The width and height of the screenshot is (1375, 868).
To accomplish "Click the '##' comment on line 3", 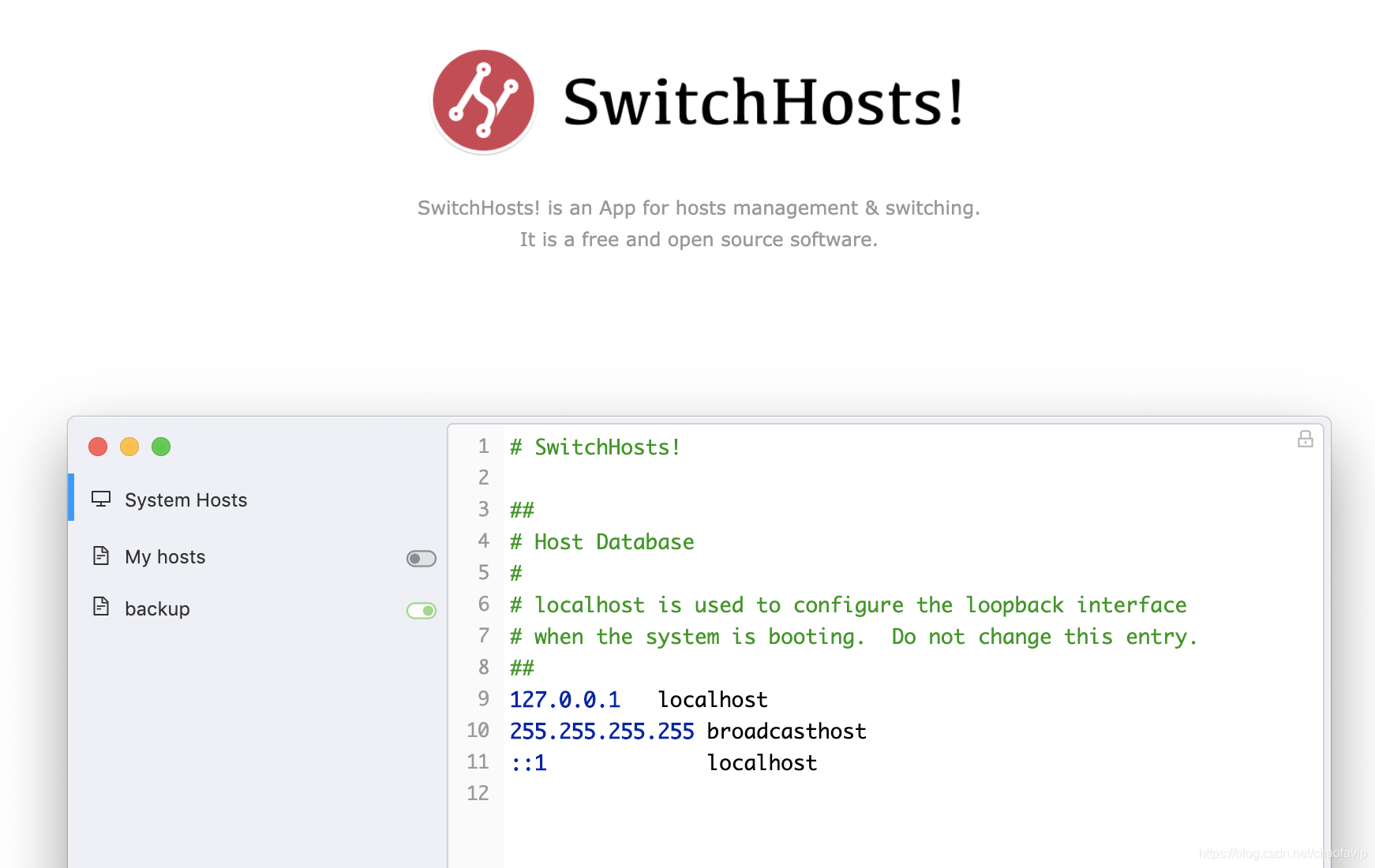I will [522, 511].
